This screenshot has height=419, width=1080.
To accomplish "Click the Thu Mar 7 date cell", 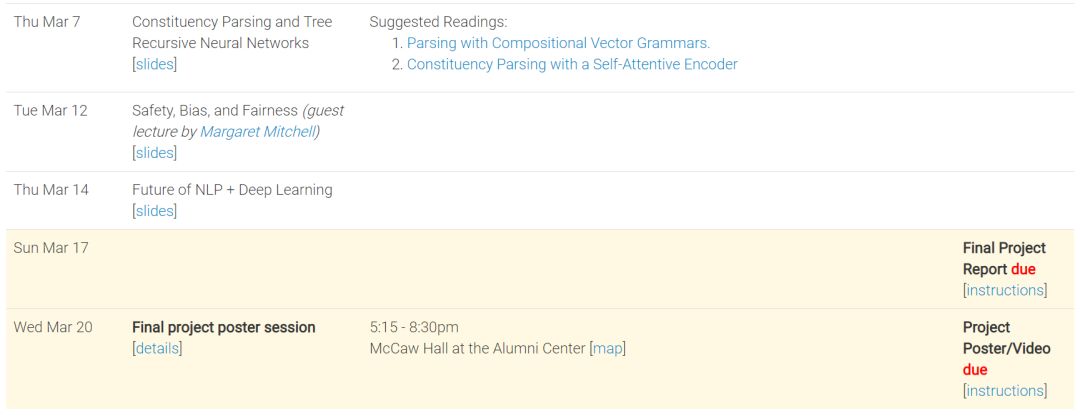I will click(47, 22).
